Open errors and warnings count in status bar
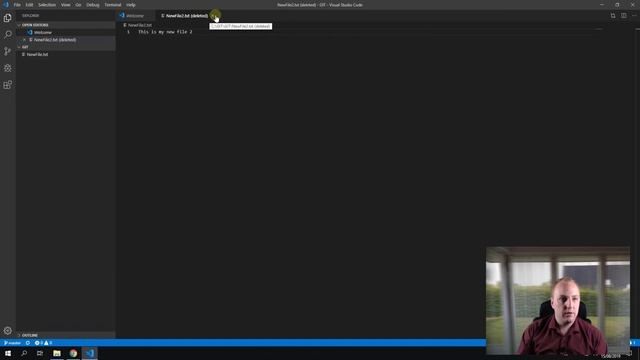 click(x=43, y=343)
